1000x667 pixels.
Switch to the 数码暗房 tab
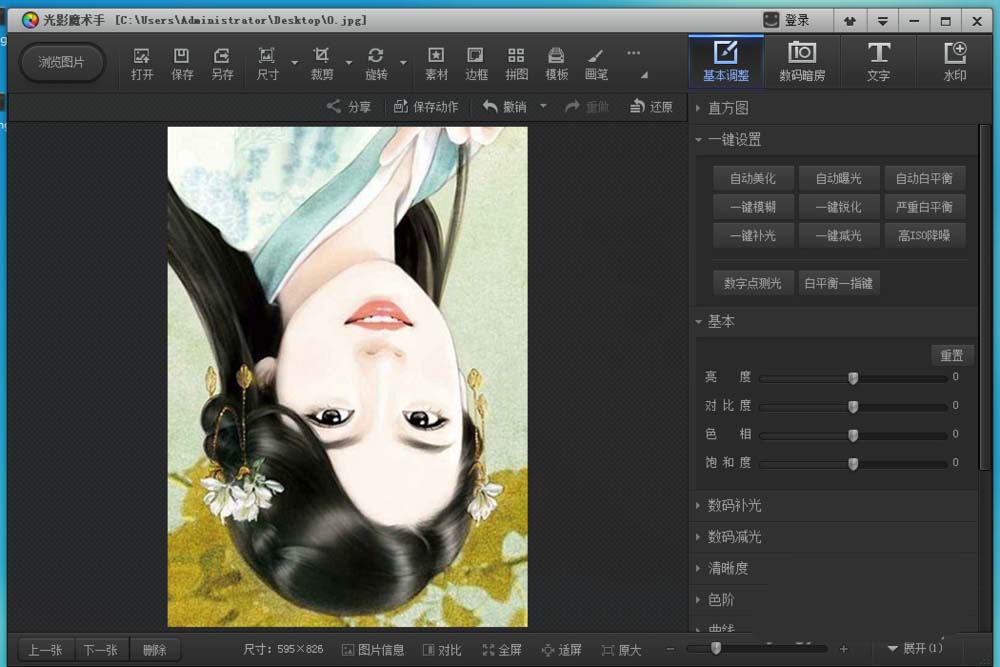coord(802,61)
